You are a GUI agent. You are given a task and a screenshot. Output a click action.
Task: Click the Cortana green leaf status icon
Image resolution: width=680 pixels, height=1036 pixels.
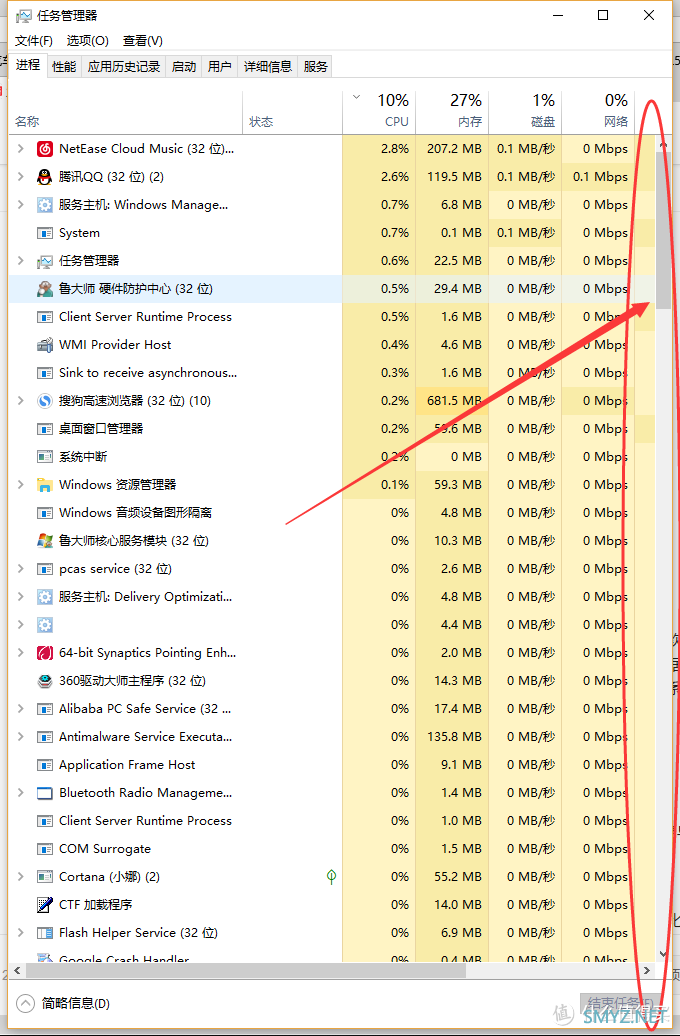[x=331, y=877]
